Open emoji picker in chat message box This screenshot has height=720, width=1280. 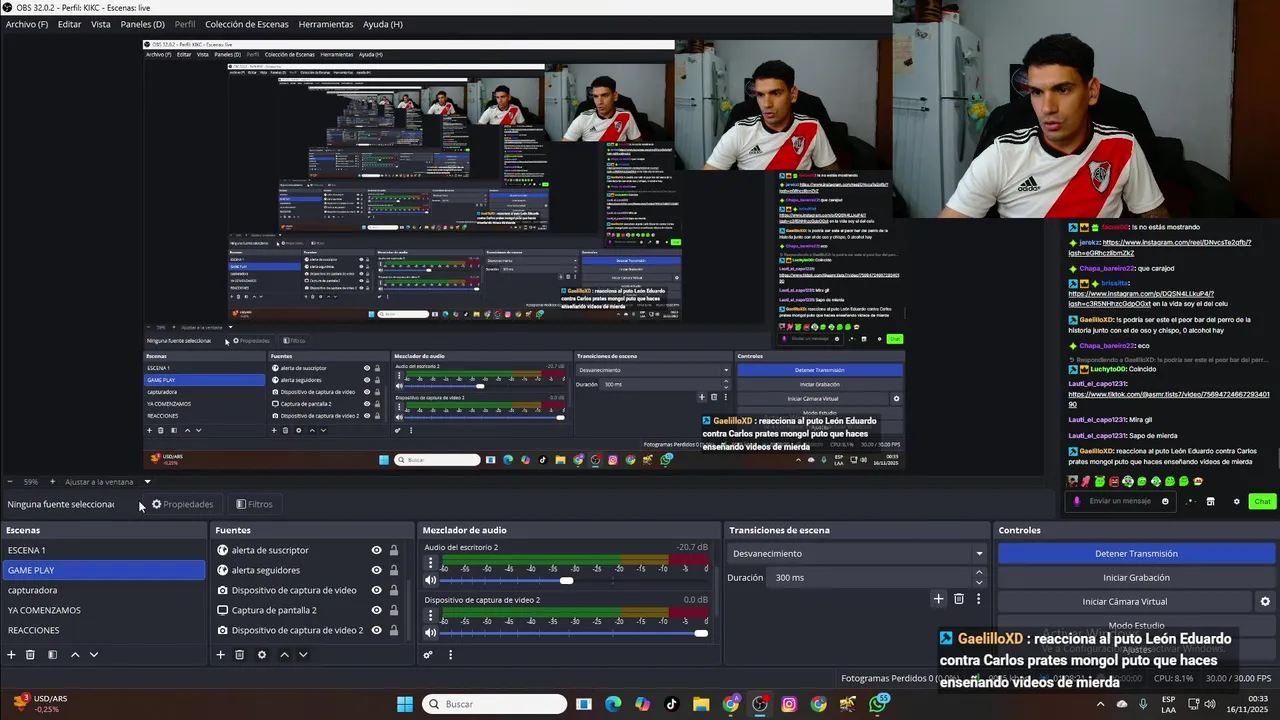coord(1165,501)
